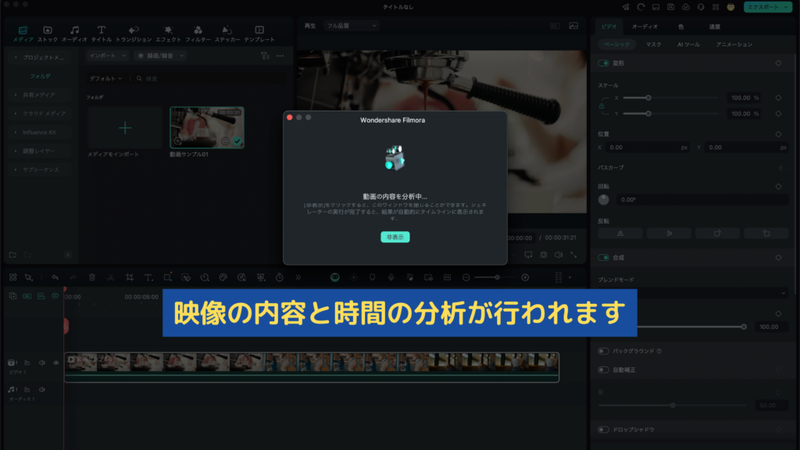Click the メディアをインポート plus tile
The height and width of the screenshot is (450, 800).
pos(125,128)
